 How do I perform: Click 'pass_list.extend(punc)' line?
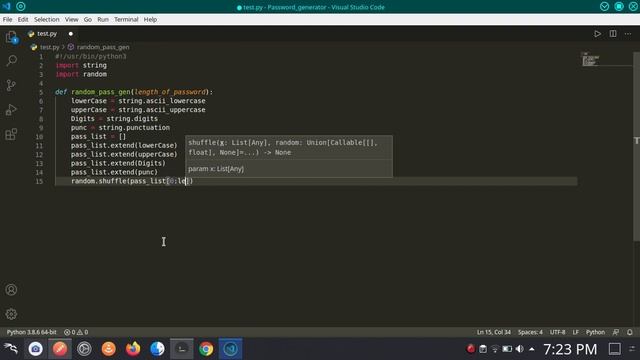(x=114, y=172)
